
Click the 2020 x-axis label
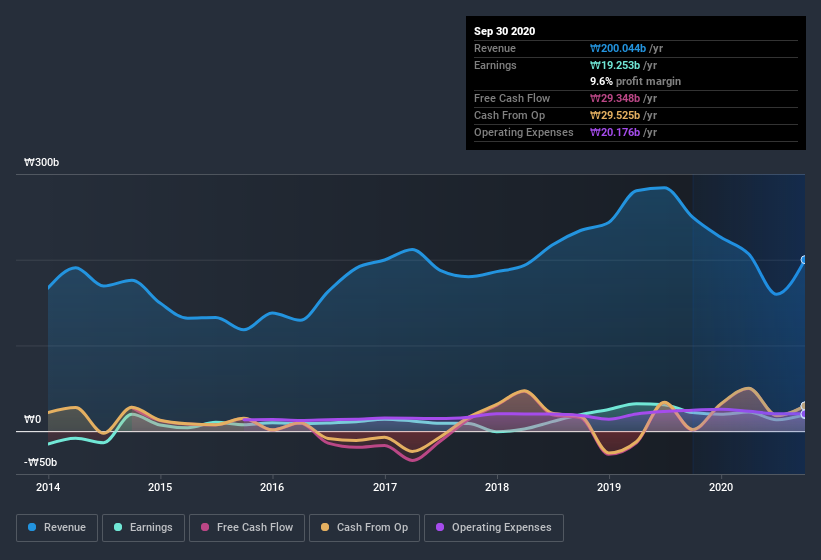click(722, 487)
